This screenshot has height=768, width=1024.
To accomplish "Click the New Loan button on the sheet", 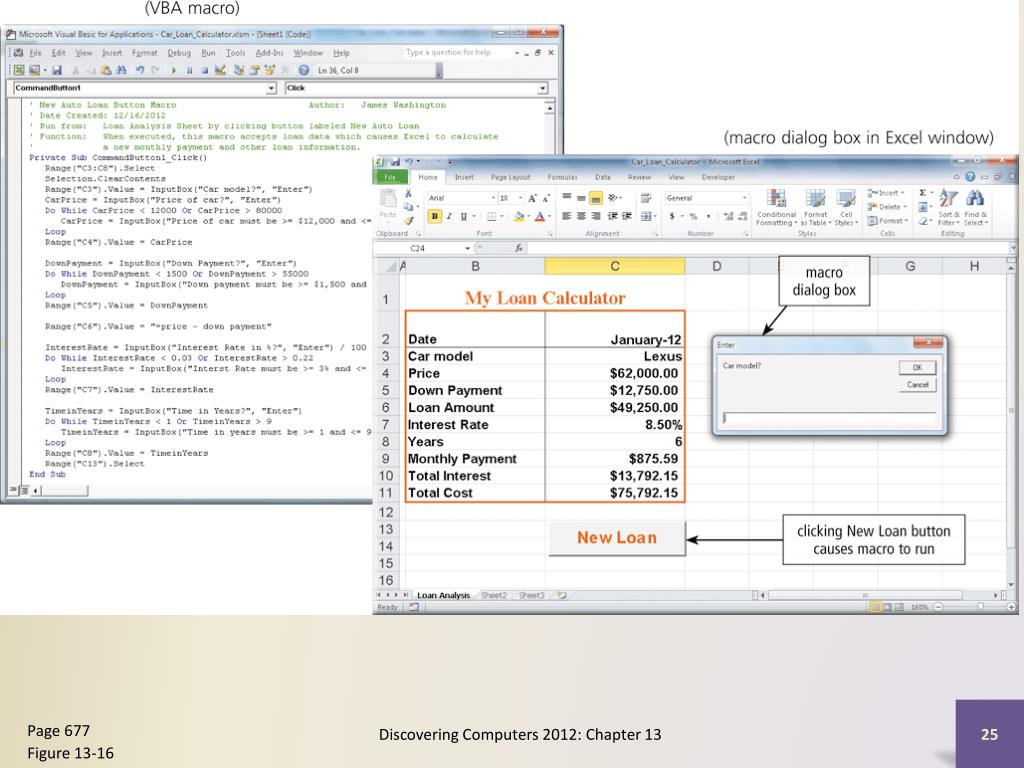I will [x=616, y=537].
